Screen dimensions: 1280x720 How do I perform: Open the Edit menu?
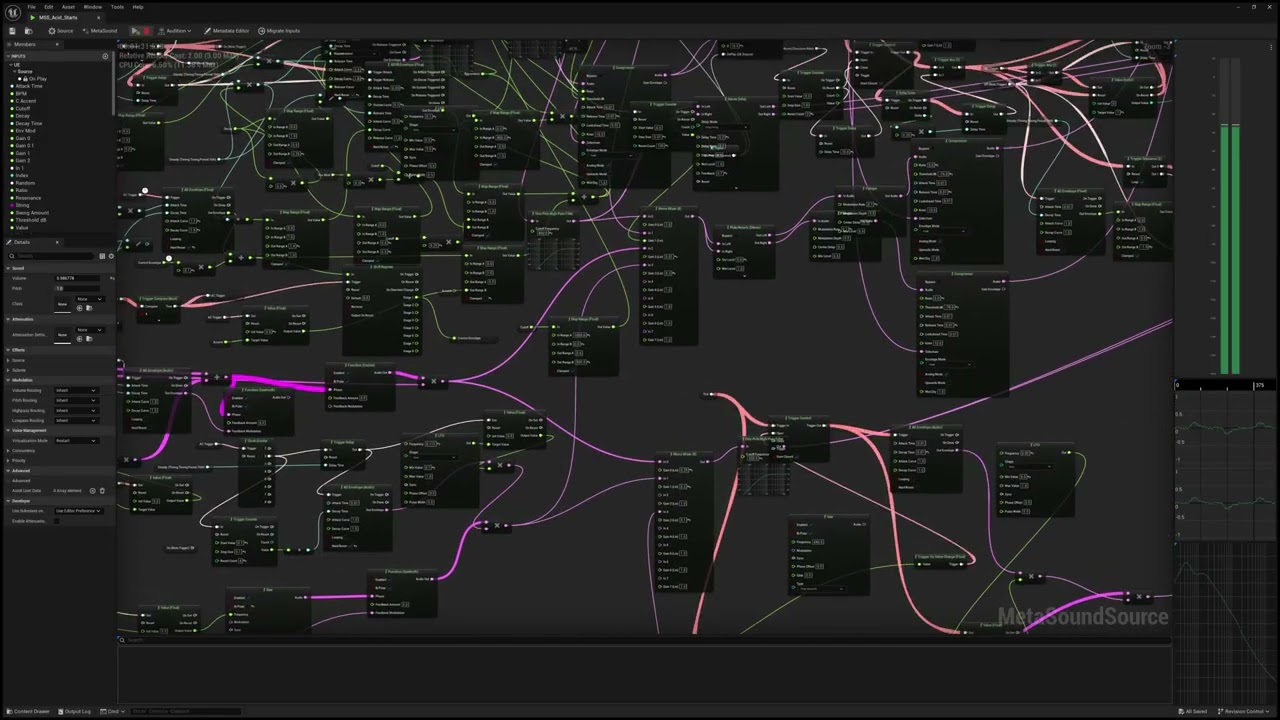(x=48, y=7)
